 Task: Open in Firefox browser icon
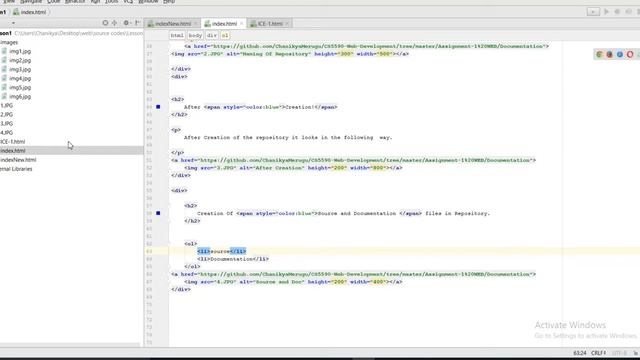point(609,54)
